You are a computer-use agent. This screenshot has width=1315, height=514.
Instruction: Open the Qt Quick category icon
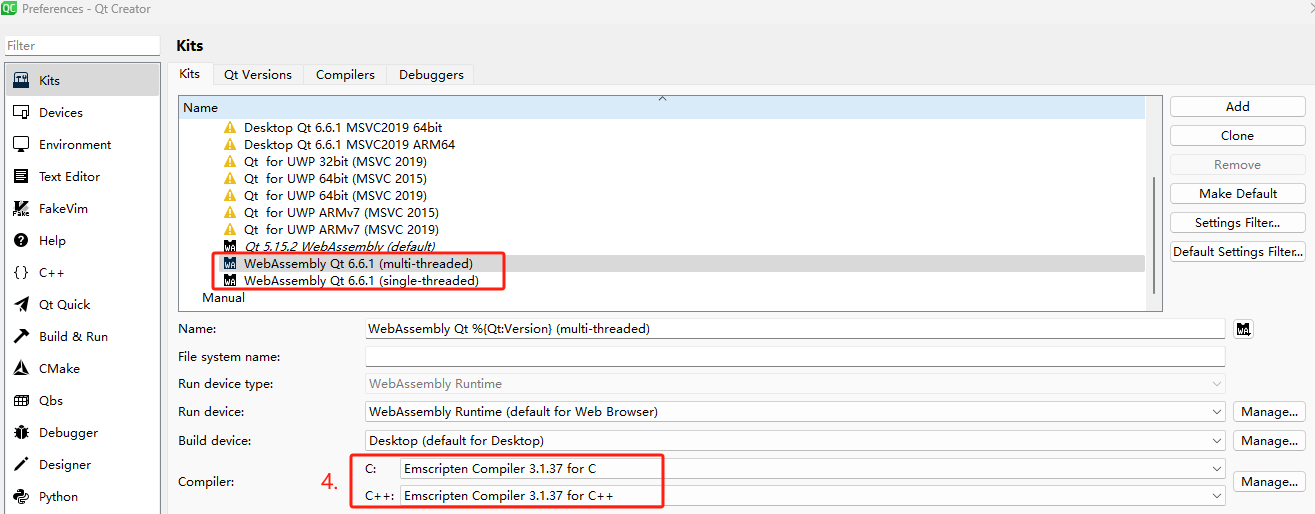pyautogui.click(x=21, y=304)
